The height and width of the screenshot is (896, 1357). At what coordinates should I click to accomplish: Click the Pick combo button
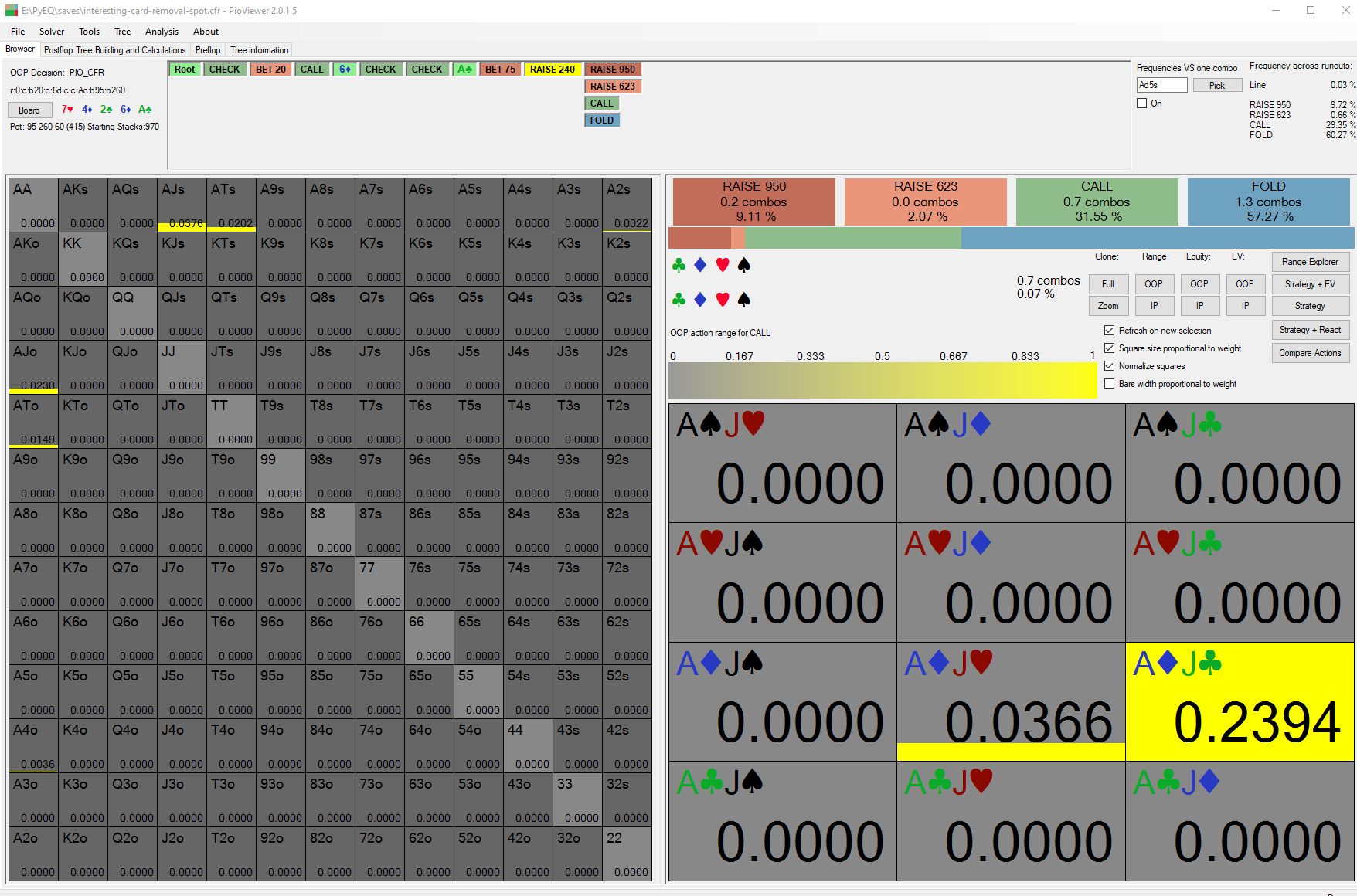pyautogui.click(x=1216, y=86)
